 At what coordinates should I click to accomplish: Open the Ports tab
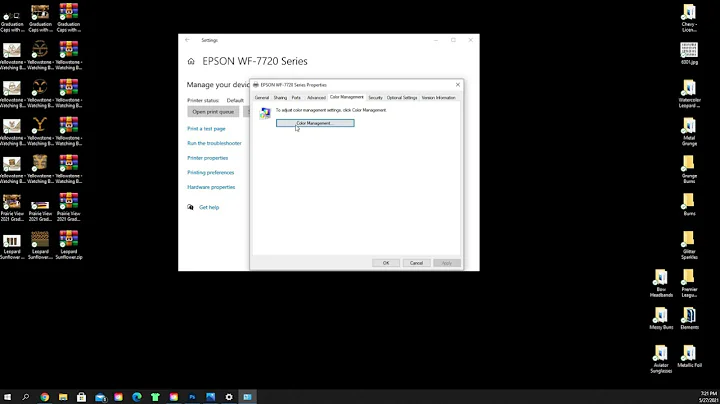click(x=296, y=98)
